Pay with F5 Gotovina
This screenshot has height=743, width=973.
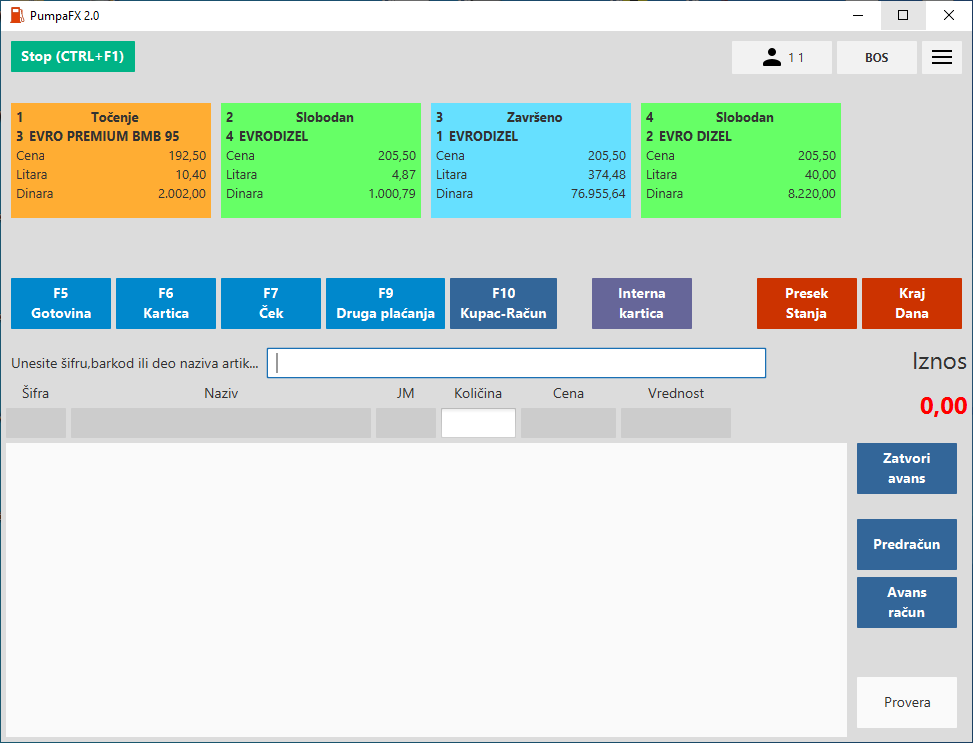click(x=61, y=303)
